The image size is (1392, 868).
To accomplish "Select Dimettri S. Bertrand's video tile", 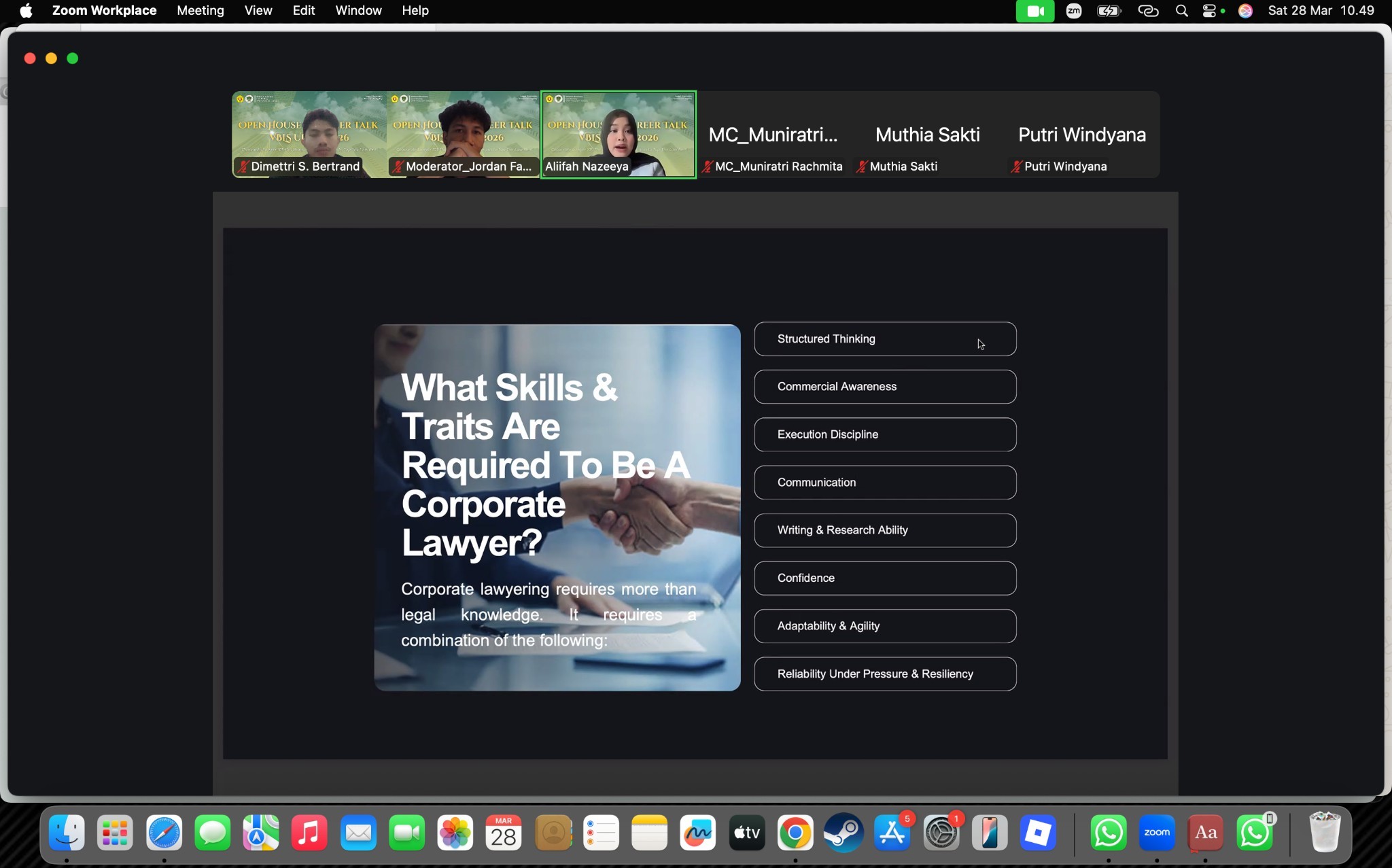I will click(309, 134).
